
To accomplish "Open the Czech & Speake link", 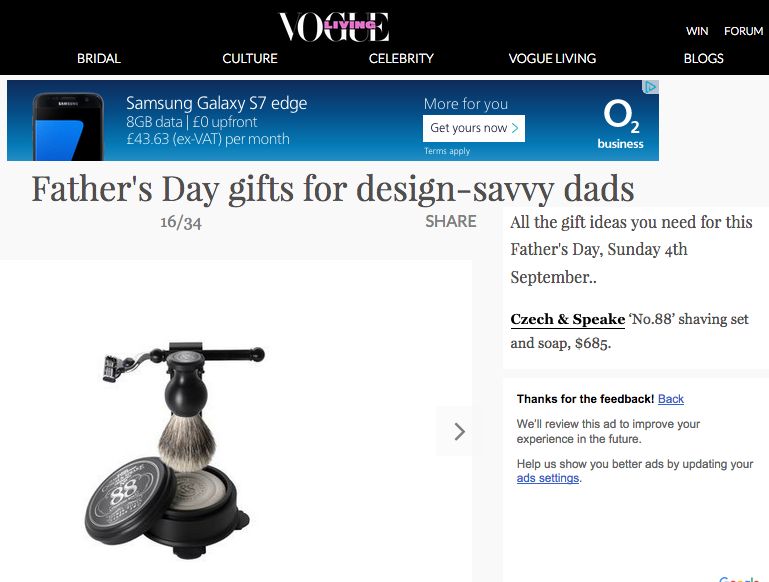I will tap(567, 320).
